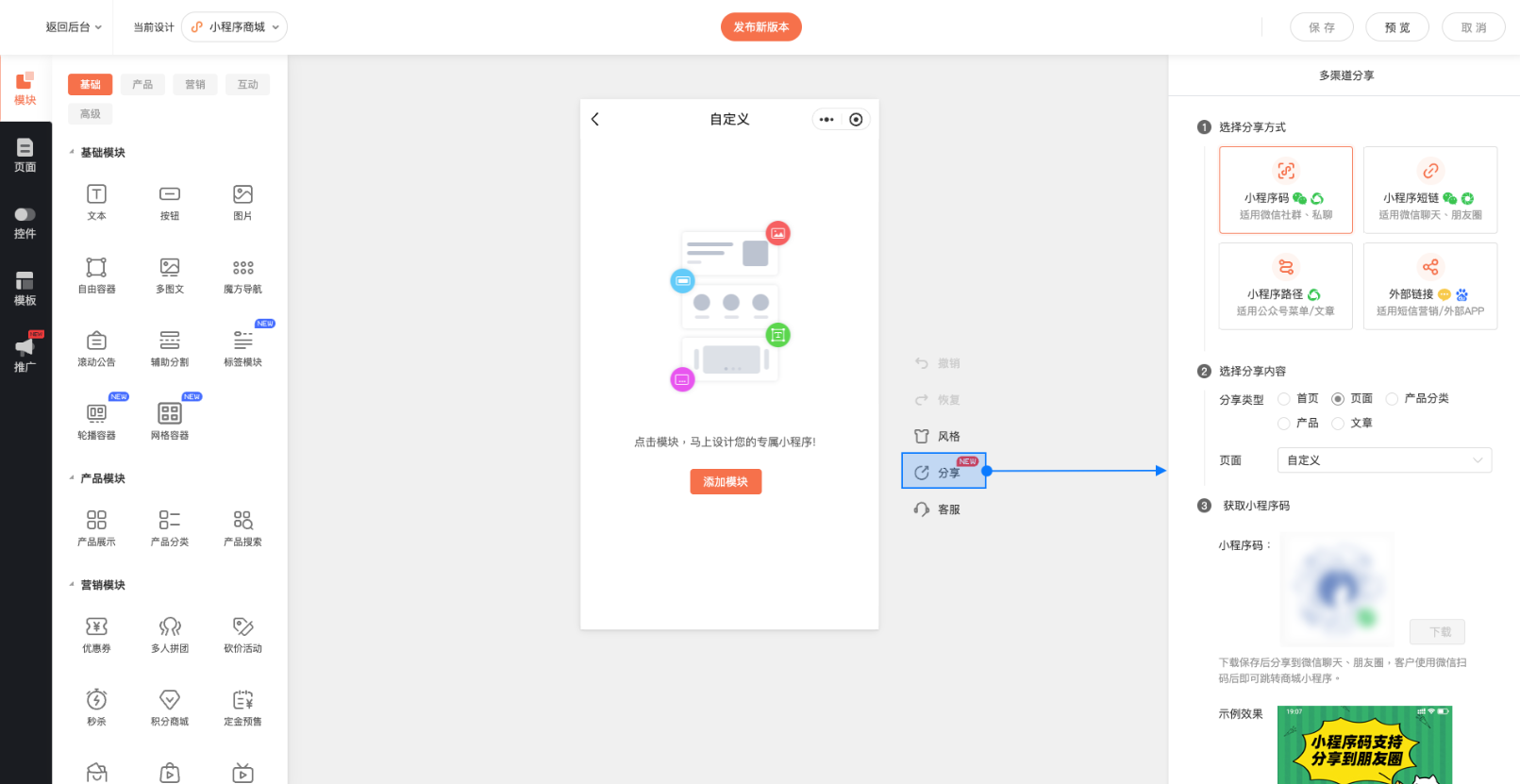Choose the 文章 radio option
Screen dimensions: 1520x784
pos(1338,424)
